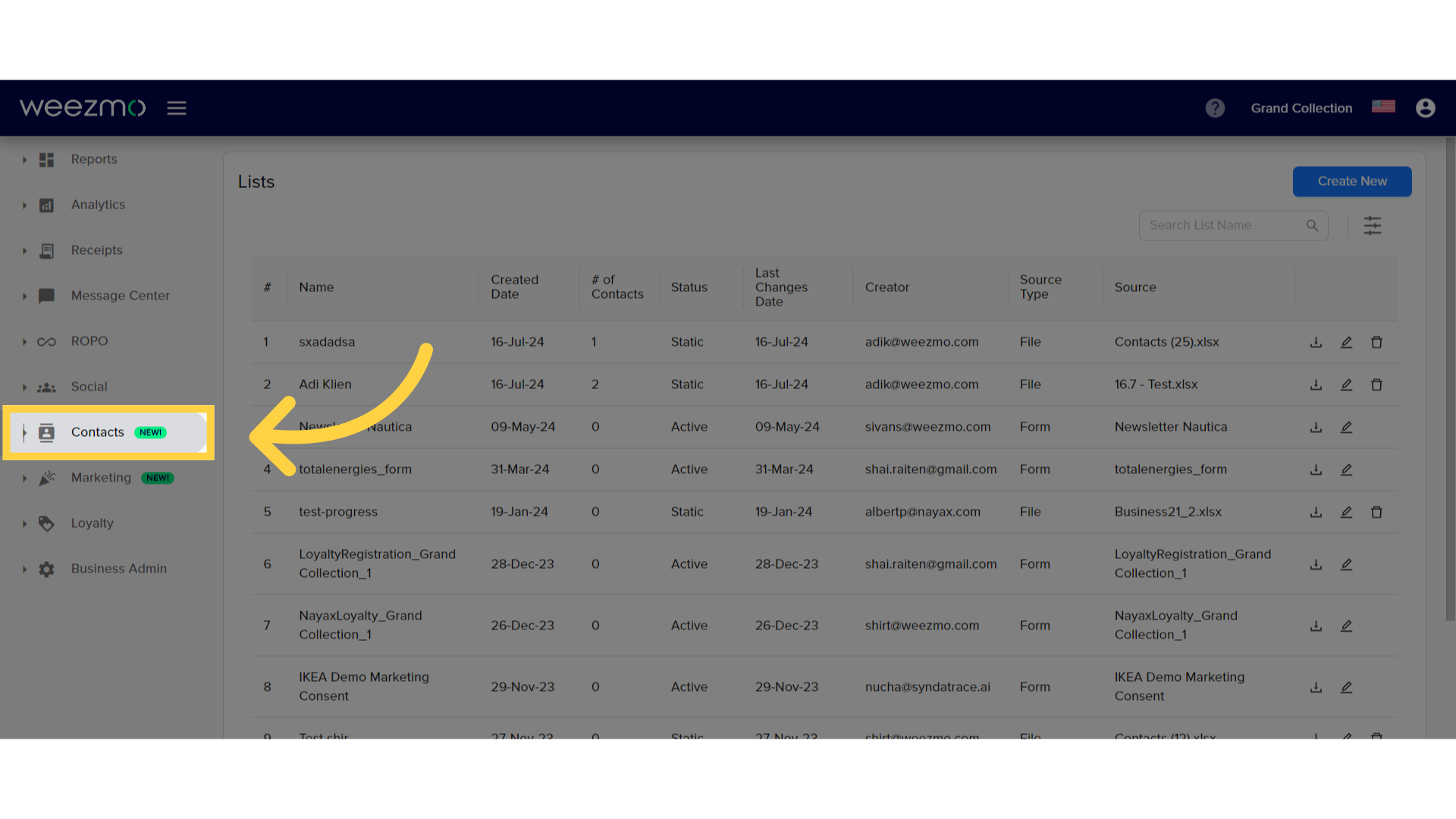Click the Created Date column header
Screen dimensions: 1456x819
(x=514, y=287)
